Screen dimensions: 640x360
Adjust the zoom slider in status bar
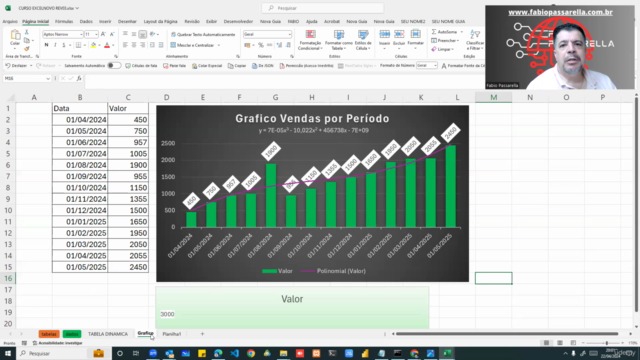pyautogui.click(x=607, y=343)
